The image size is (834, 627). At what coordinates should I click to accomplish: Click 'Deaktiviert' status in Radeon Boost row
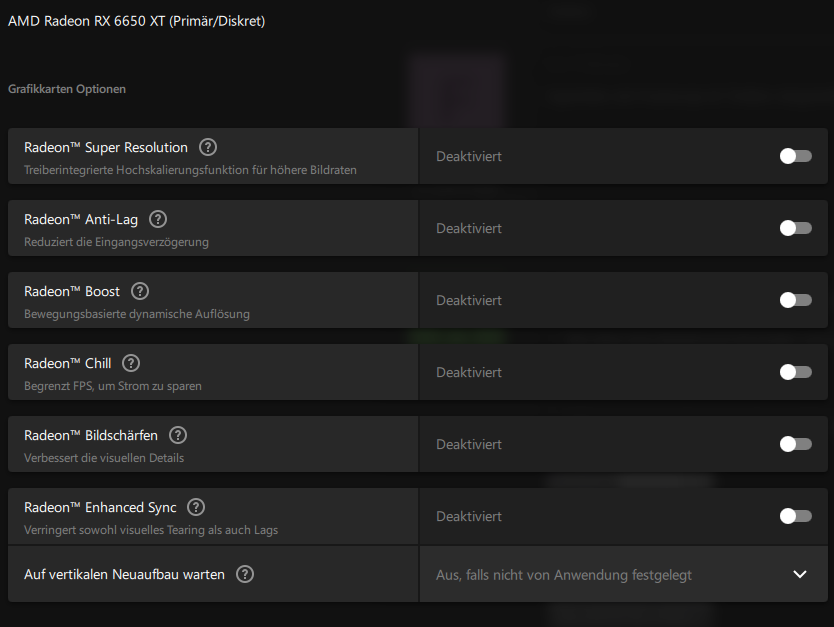(x=469, y=300)
